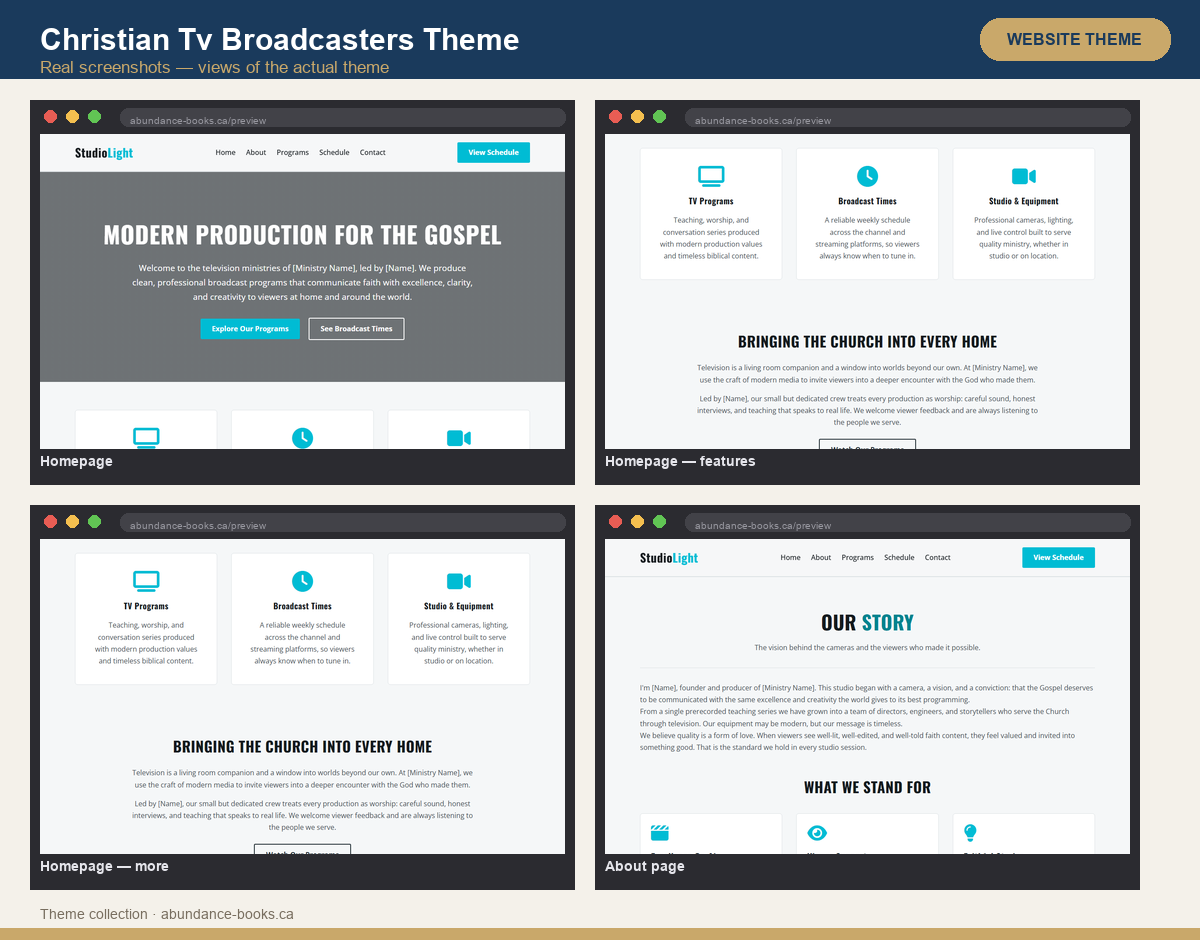Click 'WHAT WE STAND FOR' heading

click(867, 788)
